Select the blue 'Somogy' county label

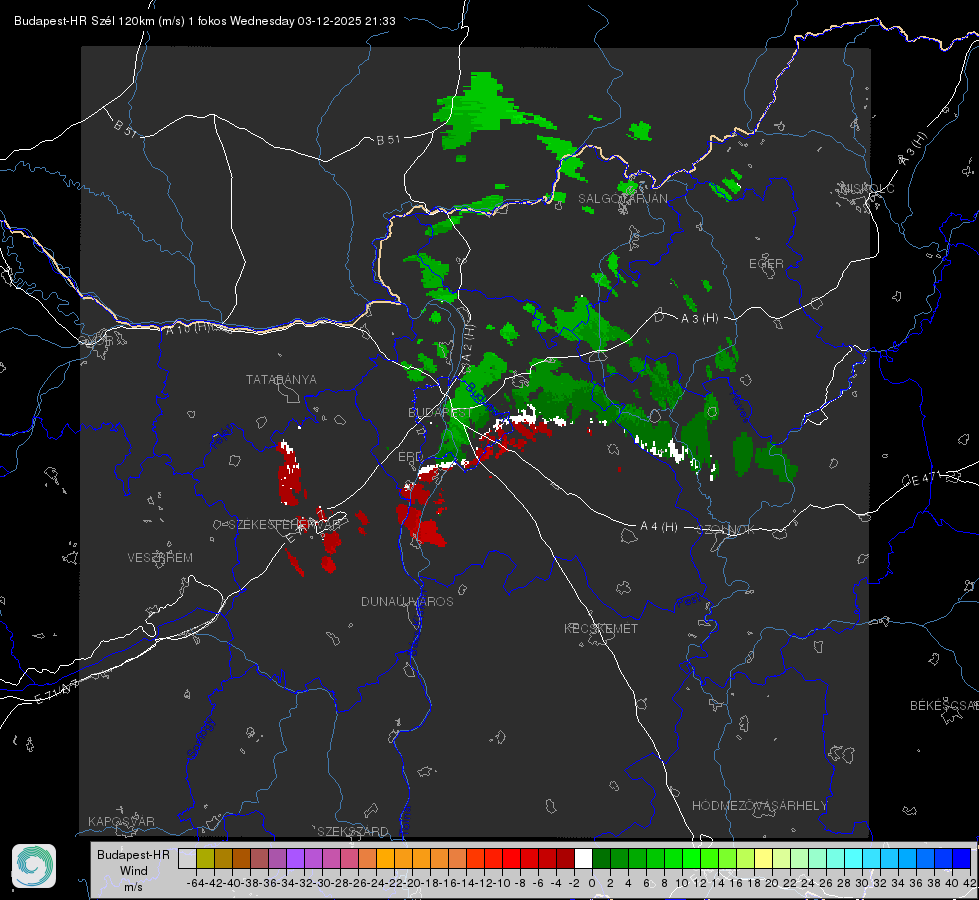(200, 738)
